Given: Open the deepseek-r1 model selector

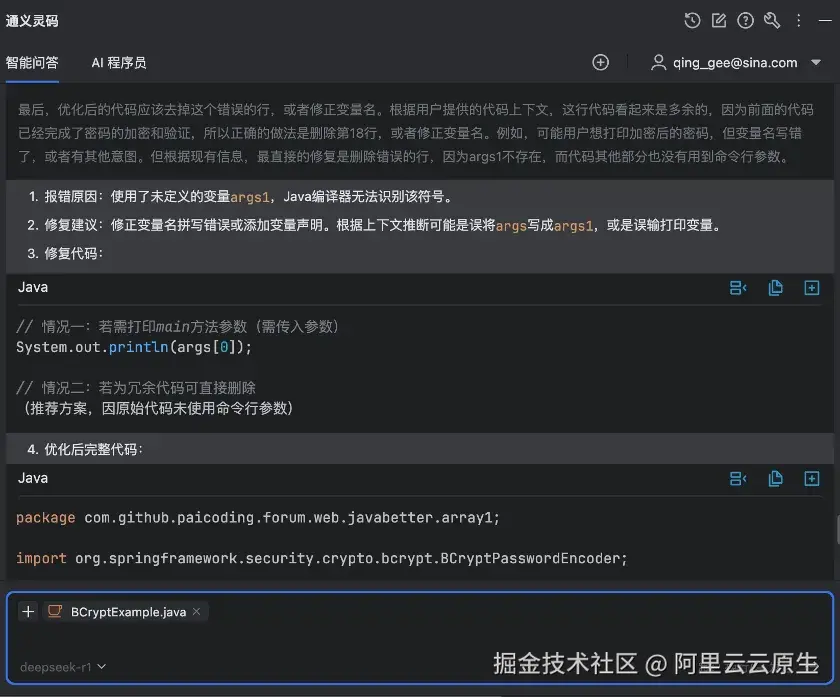Looking at the screenshot, I should pyautogui.click(x=63, y=667).
